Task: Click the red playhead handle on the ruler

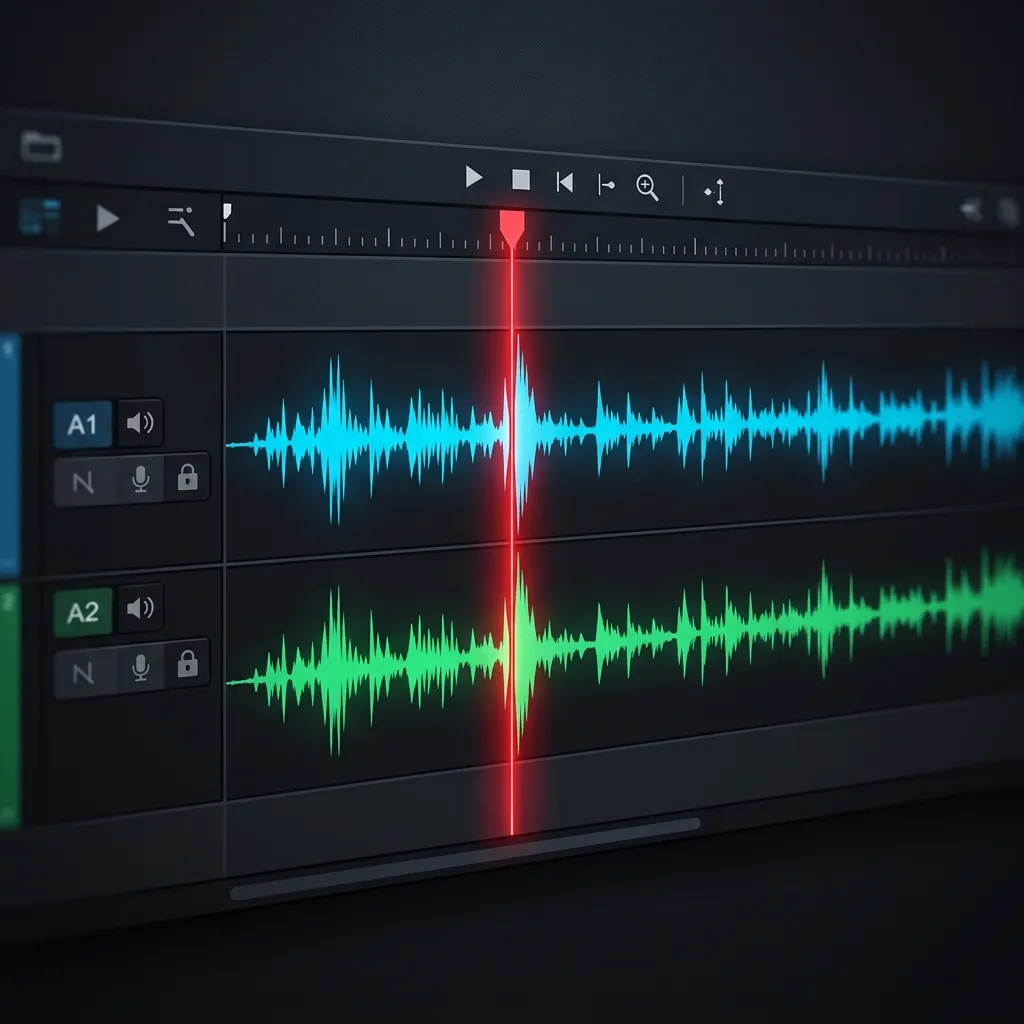Action: [512, 228]
